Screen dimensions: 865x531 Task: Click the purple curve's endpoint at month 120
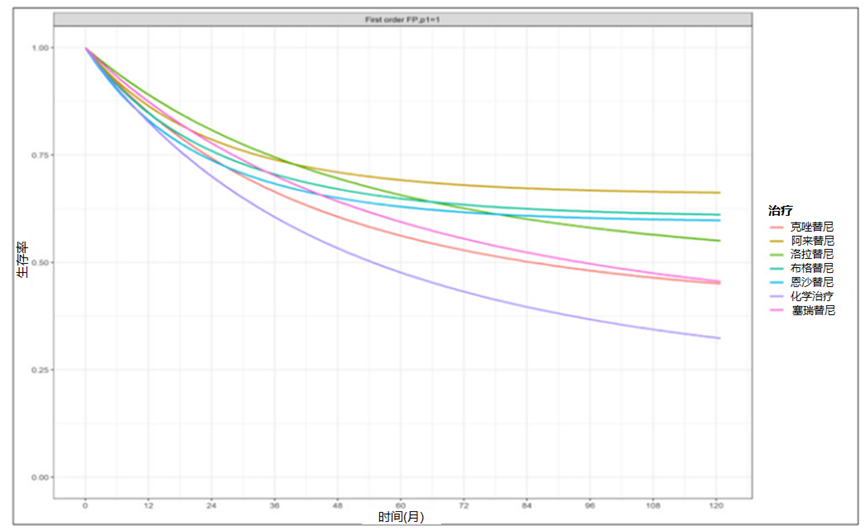[719, 338]
